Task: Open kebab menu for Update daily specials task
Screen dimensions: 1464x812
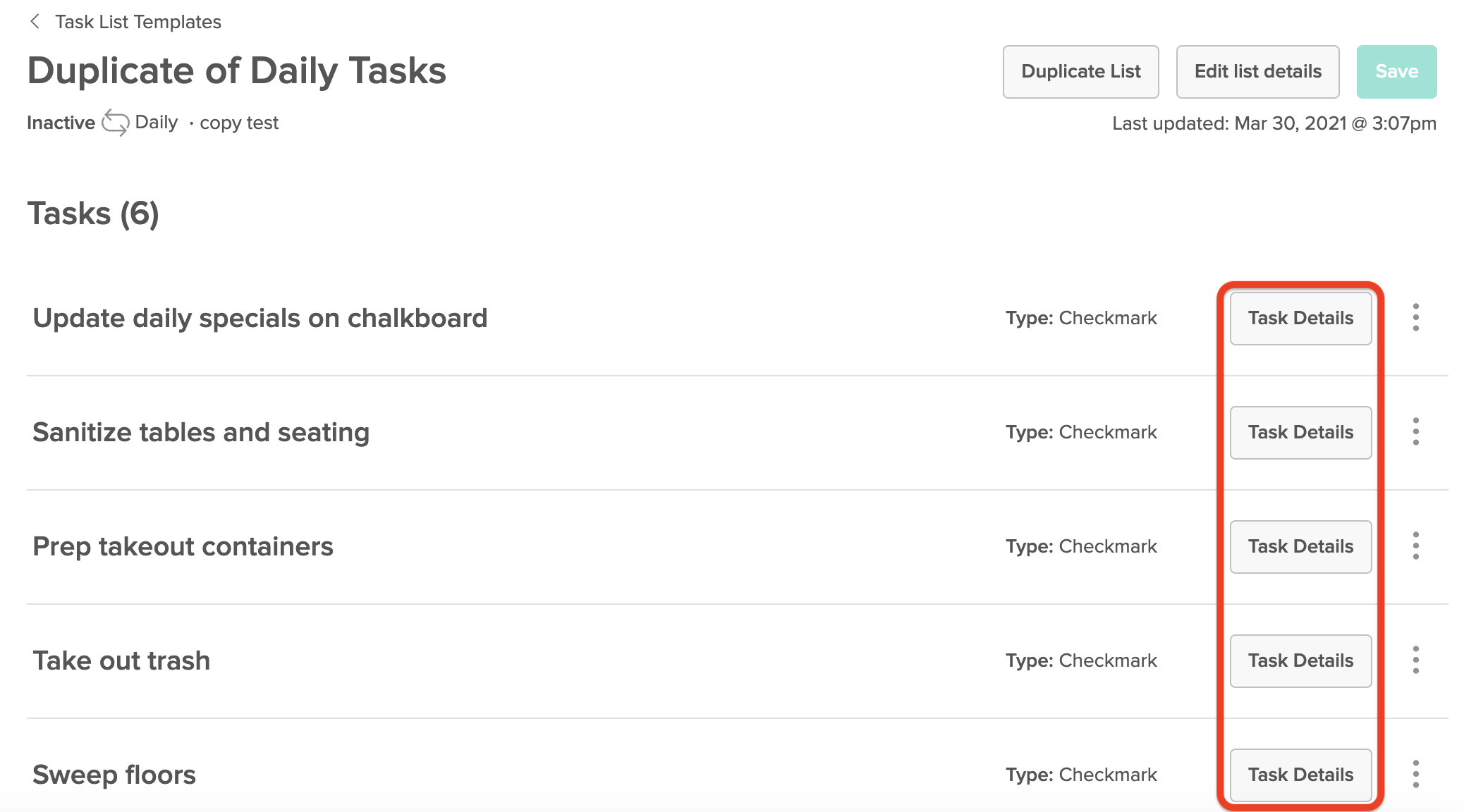Action: pyautogui.click(x=1415, y=318)
